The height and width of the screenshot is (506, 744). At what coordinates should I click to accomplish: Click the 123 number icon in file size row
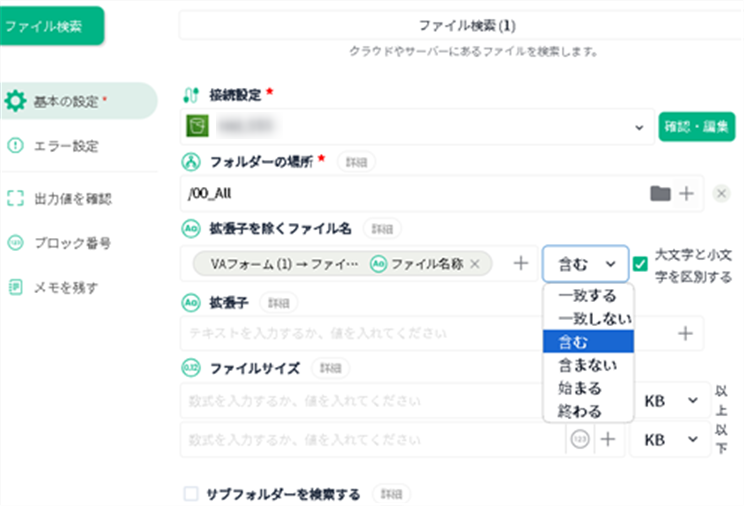click(580, 439)
